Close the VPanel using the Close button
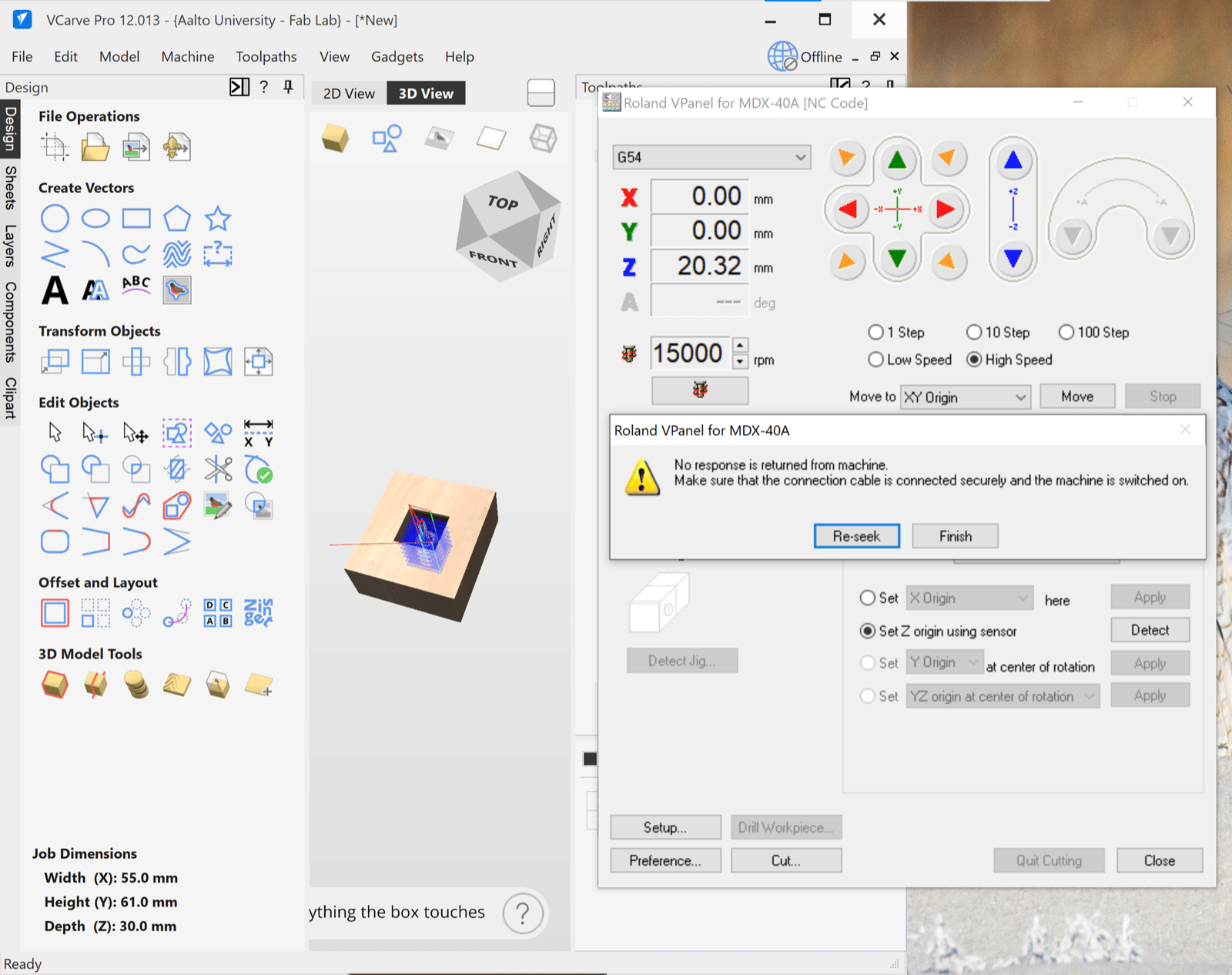Screen dimensions: 1232x975 pos(1160,860)
